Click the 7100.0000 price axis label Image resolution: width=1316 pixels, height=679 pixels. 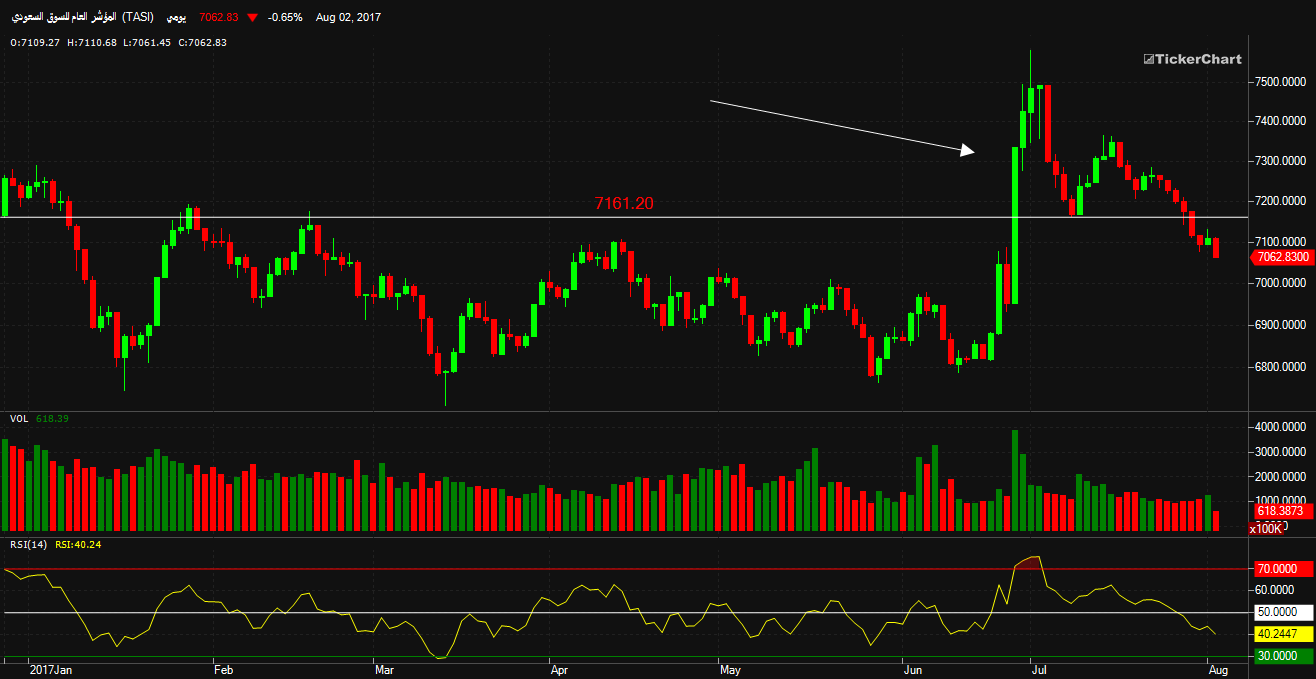point(1280,243)
